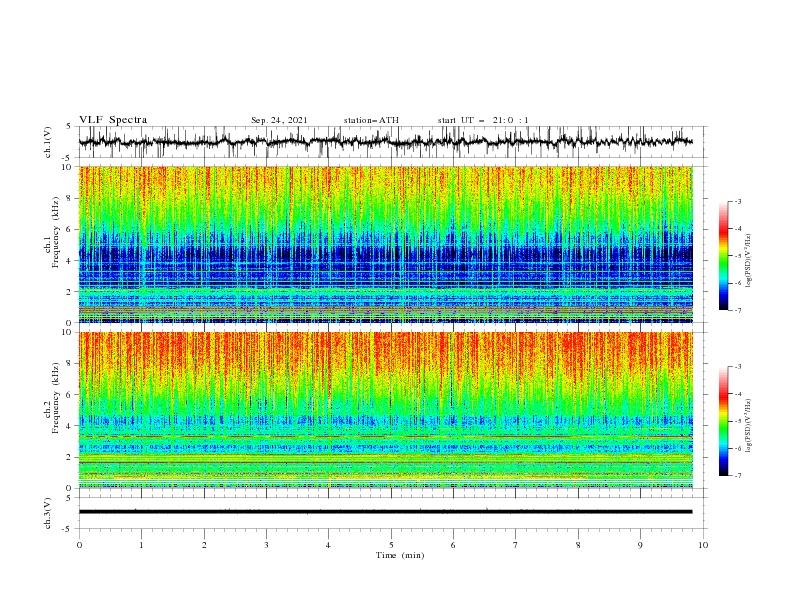Click inside the ch.2 spectrogram panel

[x=385, y=410]
